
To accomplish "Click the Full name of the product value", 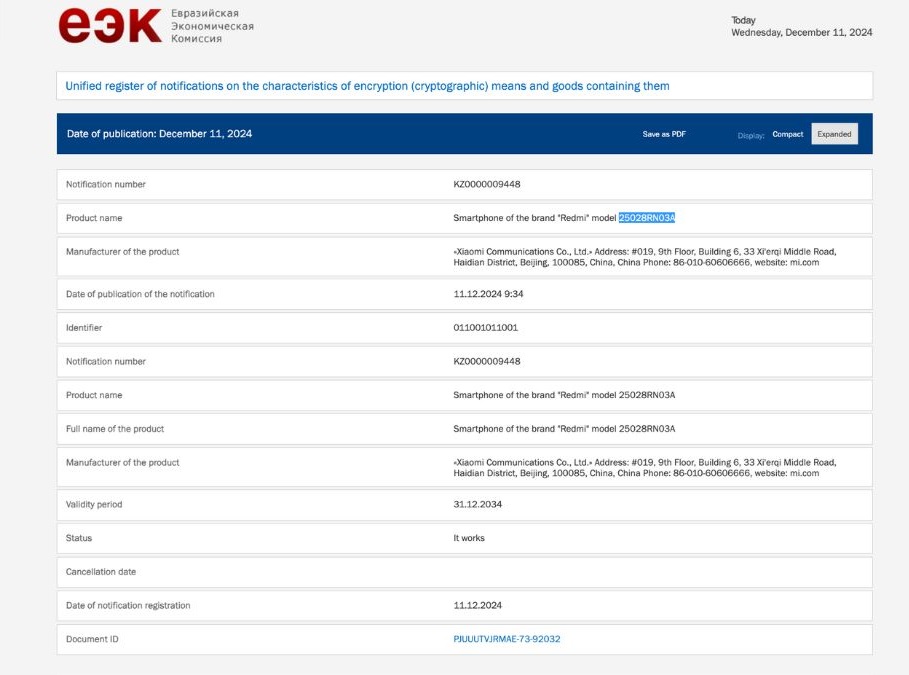I will pyautogui.click(x=564, y=429).
